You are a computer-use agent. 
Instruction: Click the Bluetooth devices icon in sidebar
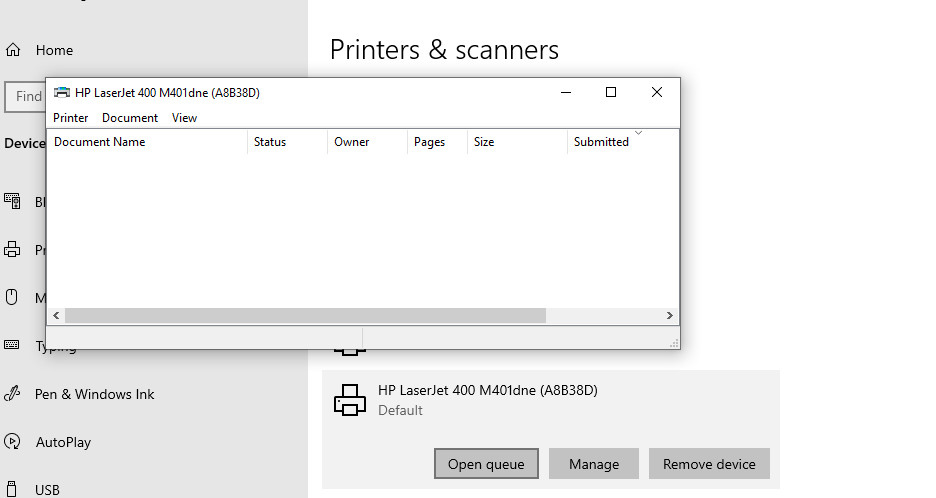point(13,201)
